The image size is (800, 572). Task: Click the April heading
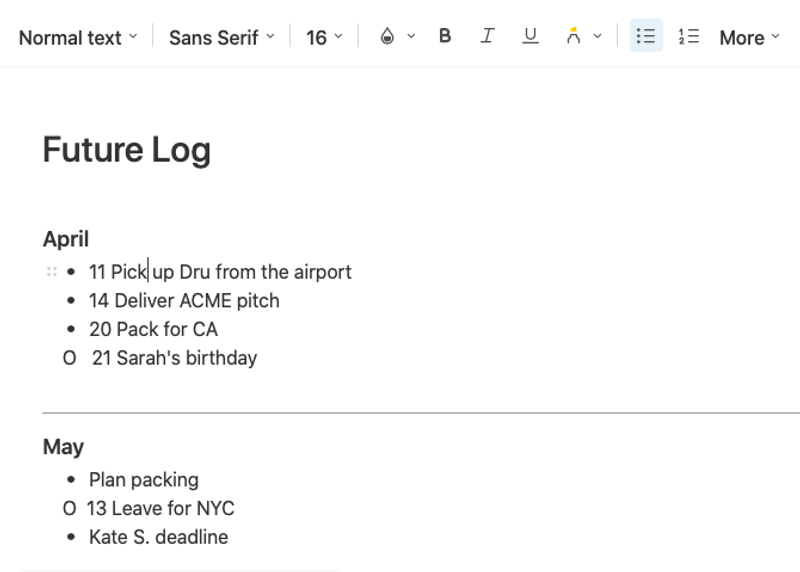(x=66, y=239)
